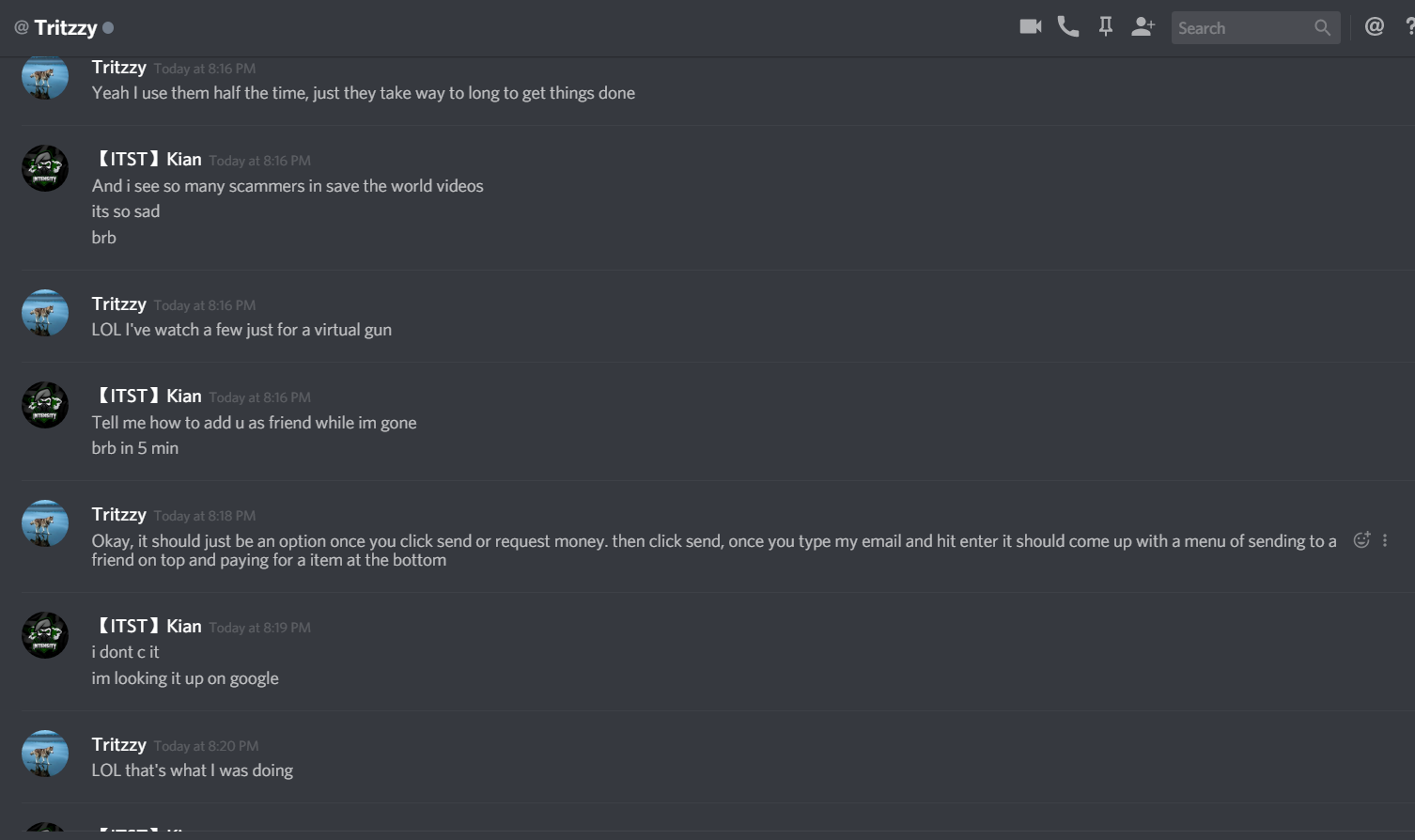Focus the Search input field
Viewport: 1415px width, 840px height.
pyautogui.click(x=1242, y=28)
